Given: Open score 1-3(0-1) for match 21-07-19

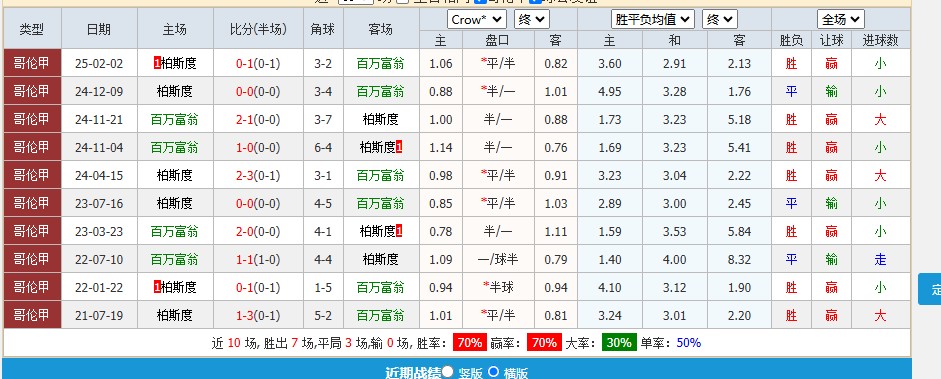Looking at the screenshot, I should (x=258, y=315).
